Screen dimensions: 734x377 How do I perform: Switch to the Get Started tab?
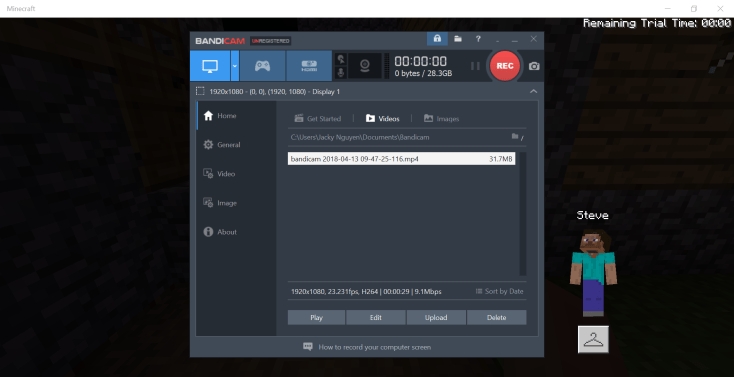[317, 118]
